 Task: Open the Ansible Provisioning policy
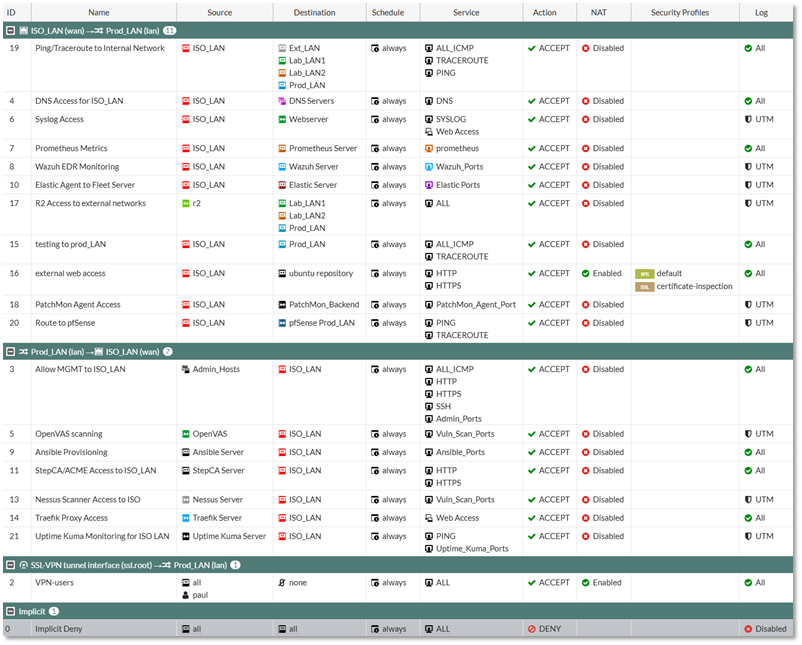71,452
